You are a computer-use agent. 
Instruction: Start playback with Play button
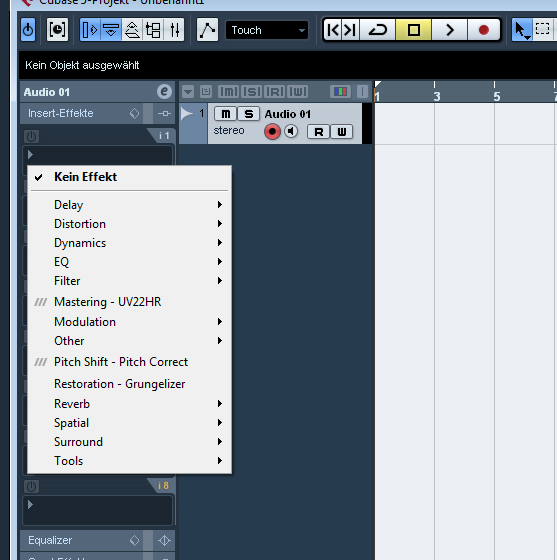450,30
